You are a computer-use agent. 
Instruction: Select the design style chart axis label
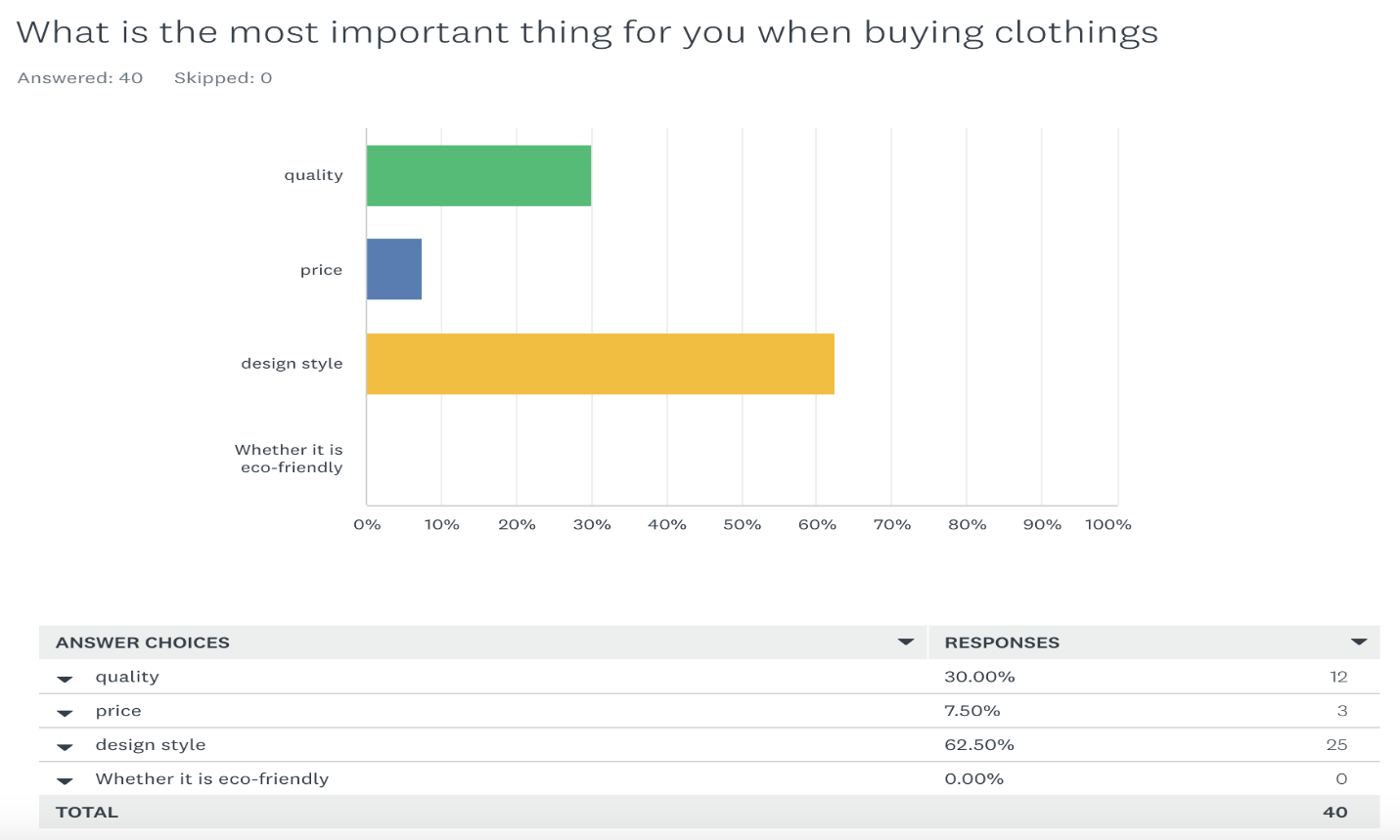292,364
